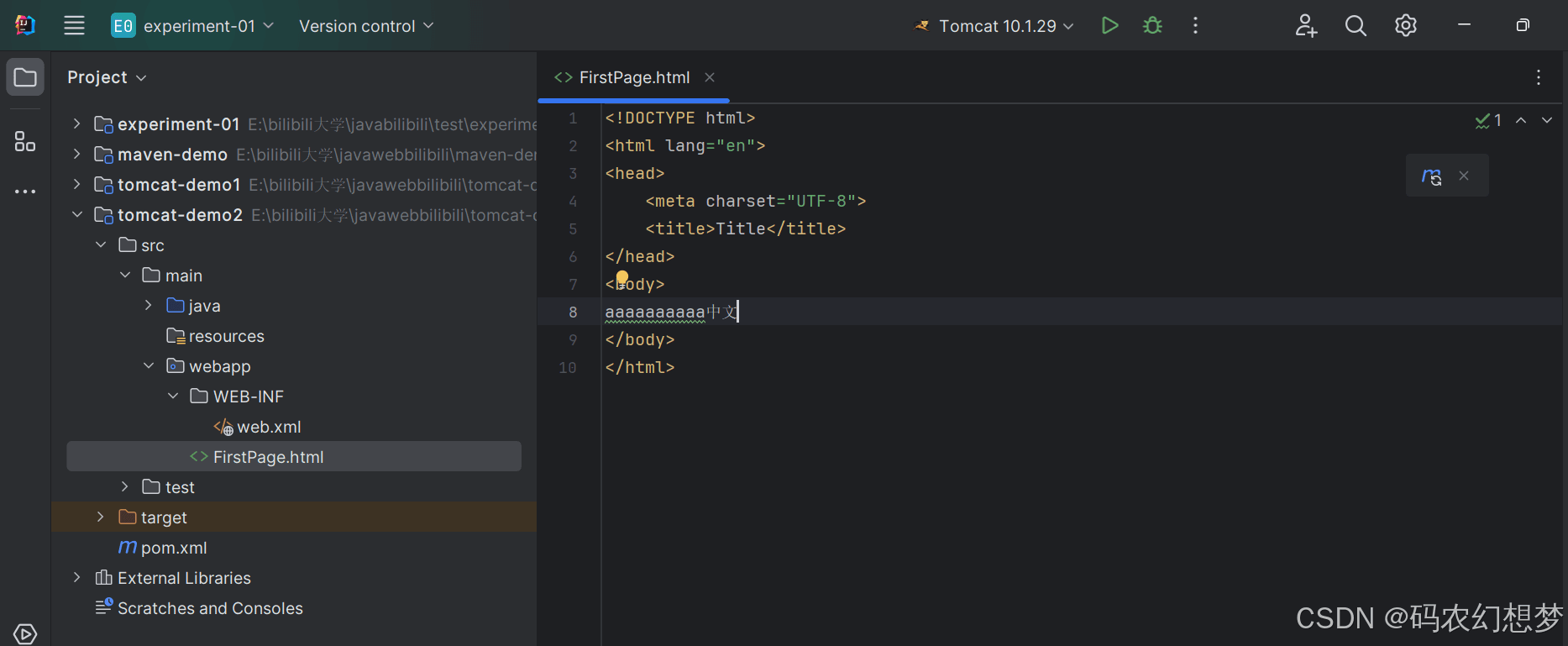The width and height of the screenshot is (1568, 646).
Task: Open Search Everywhere magnifier icon
Action: [1356, 26]
